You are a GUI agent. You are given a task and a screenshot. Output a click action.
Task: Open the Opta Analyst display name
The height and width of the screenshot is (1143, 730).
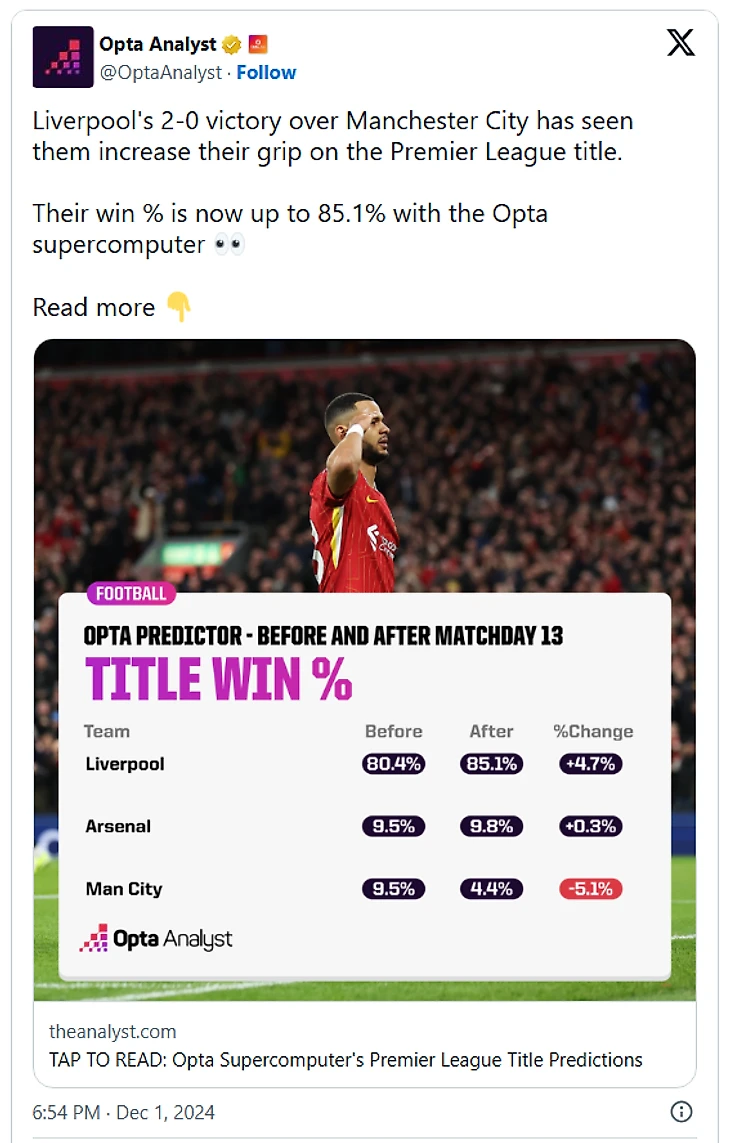(x=158, y=44)
